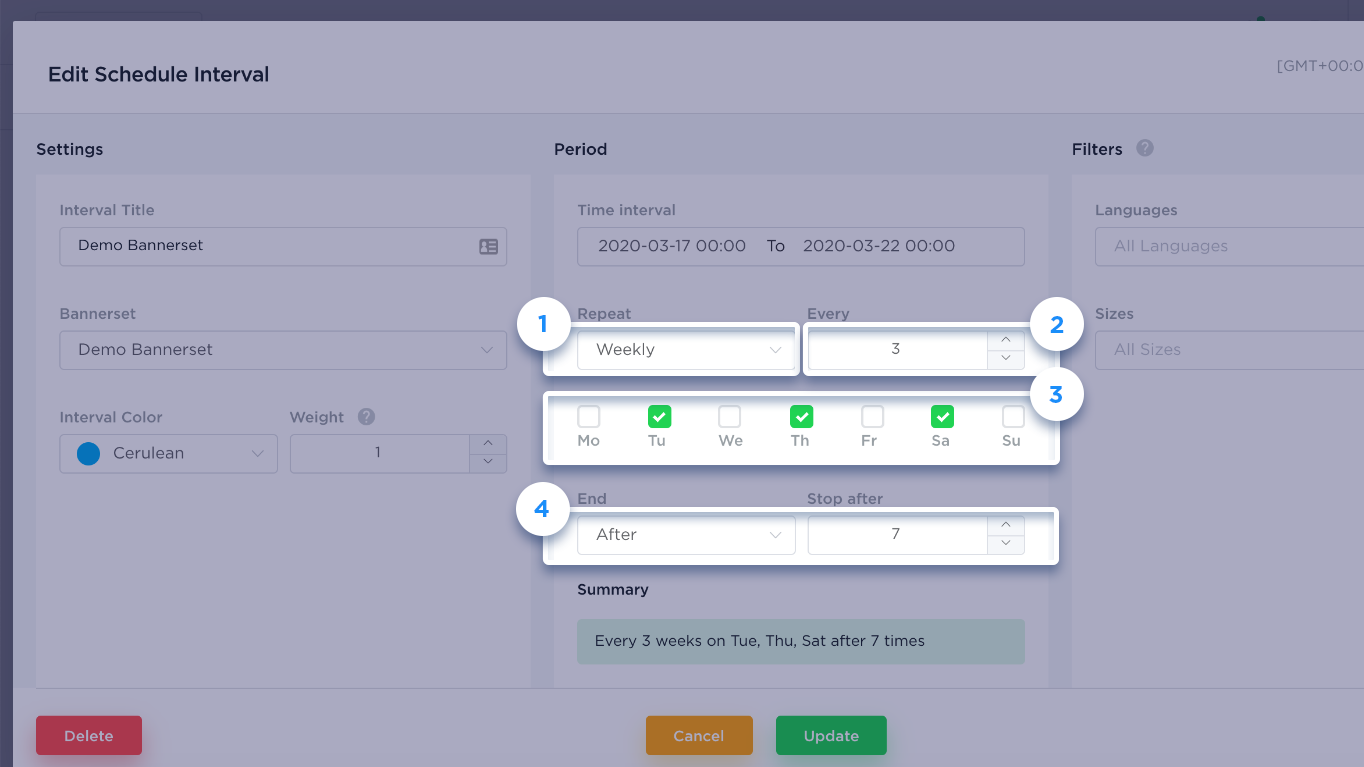The width and height of the screenshot is (1364, 767).
Task: Uncheck the Thursday checkbox
Action: pyautogui.click(x=801, y=416)
